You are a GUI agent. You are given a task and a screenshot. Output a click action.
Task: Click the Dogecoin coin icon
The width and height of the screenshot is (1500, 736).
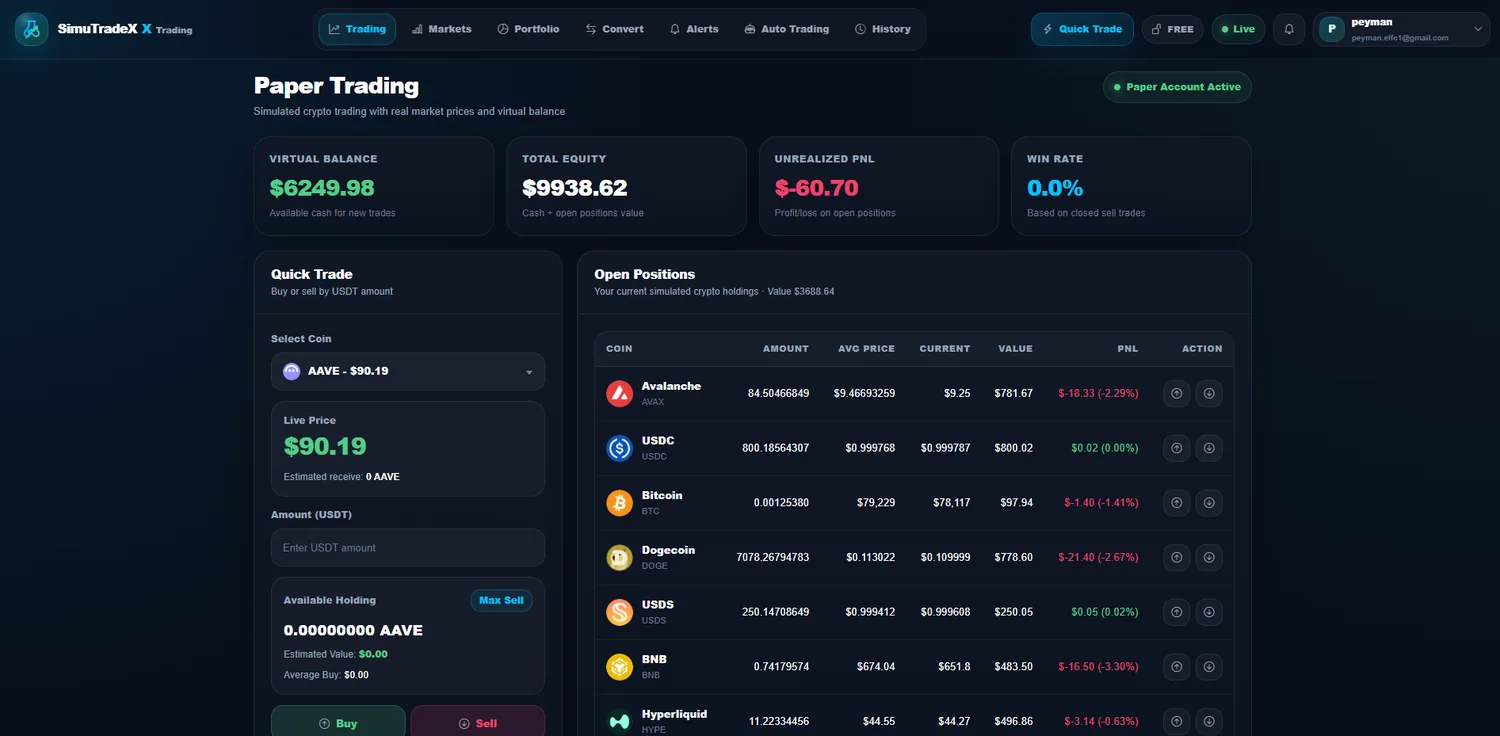pos(620,557)
